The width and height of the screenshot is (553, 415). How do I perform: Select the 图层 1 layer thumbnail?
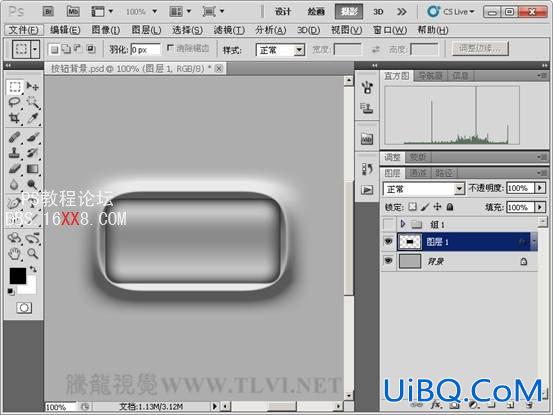[x=409, y=242]
